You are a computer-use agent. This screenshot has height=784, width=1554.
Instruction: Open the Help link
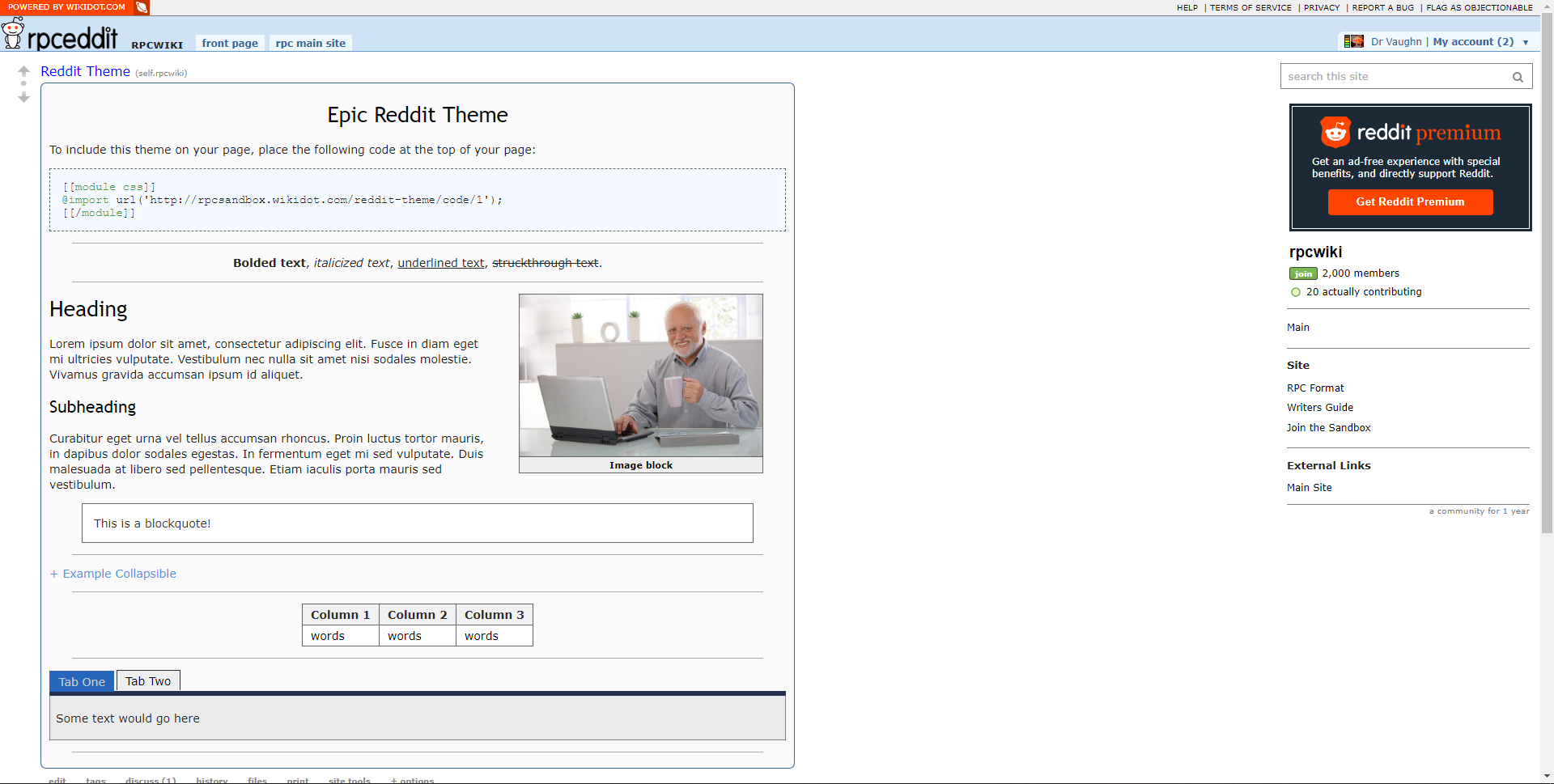pyautogui.click(x=1187, y=7)
